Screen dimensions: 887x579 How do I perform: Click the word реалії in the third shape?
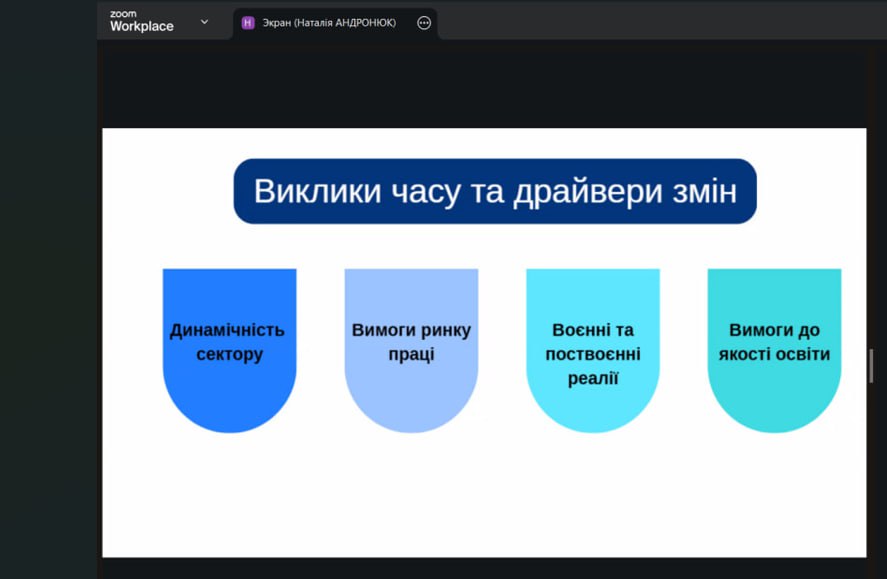tap(593, 379)
